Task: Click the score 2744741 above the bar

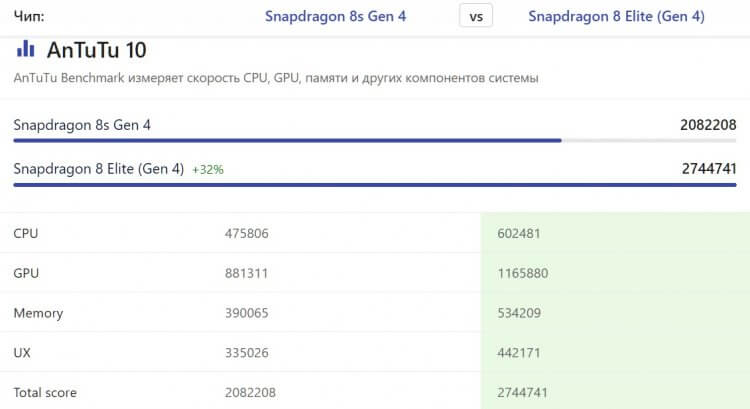Action: (x=709, y=169)
